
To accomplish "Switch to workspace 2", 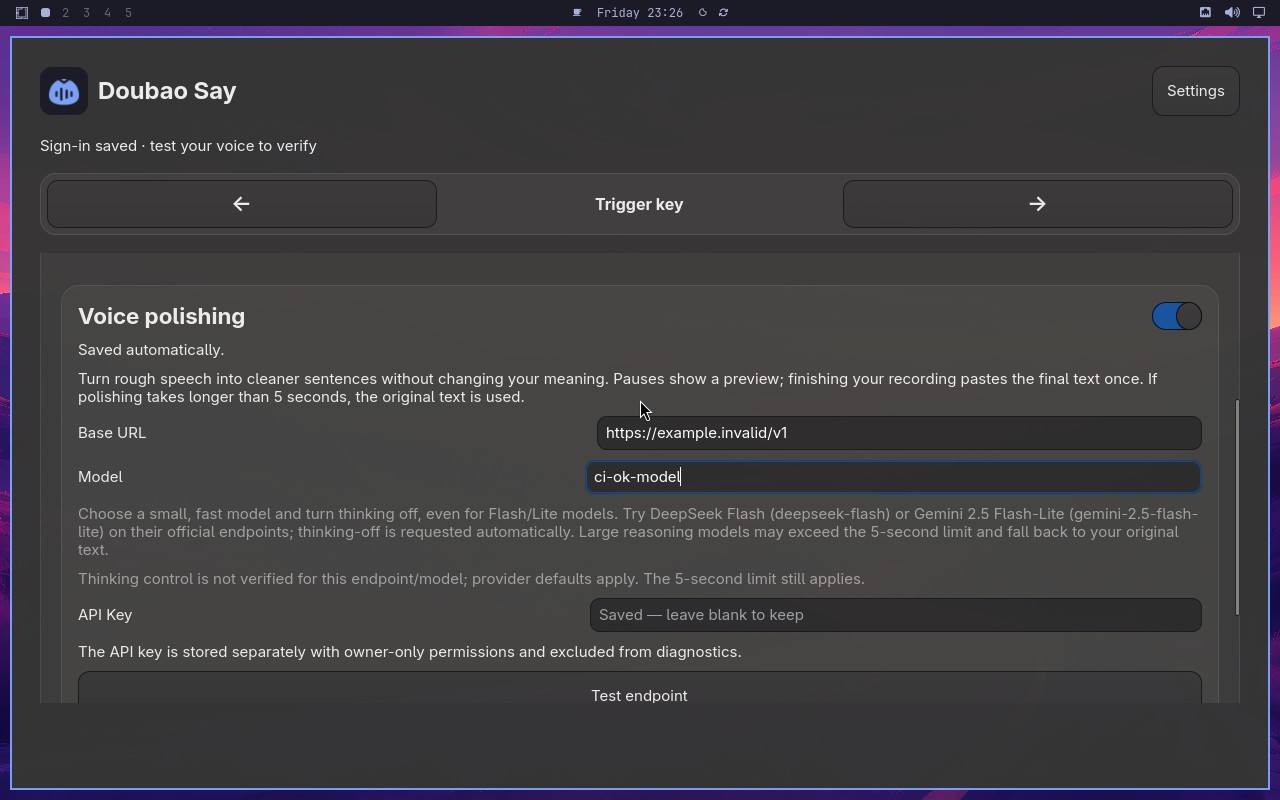I will 66,13.
